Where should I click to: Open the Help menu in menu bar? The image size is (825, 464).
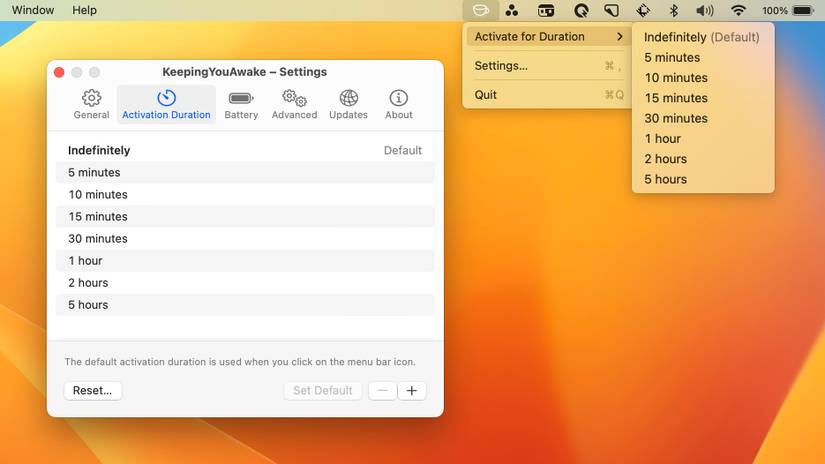coord(84,10)
